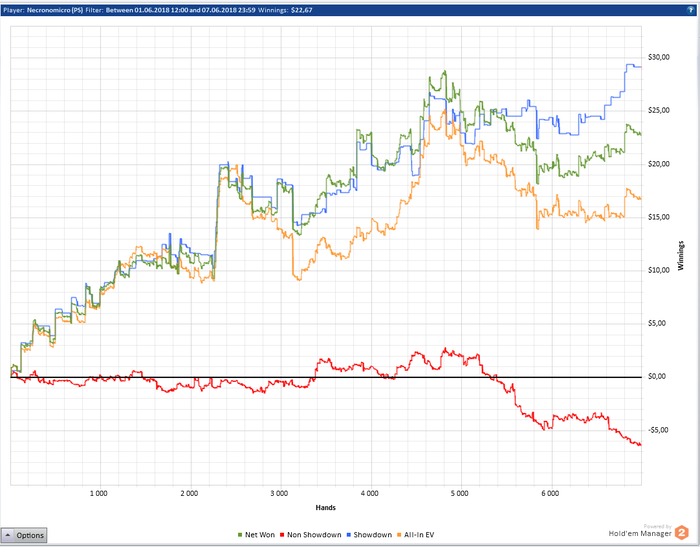The height and width of the screenshot is (547, 700).
Task: Toggle the Net Won legend entry
Action: 257,534
